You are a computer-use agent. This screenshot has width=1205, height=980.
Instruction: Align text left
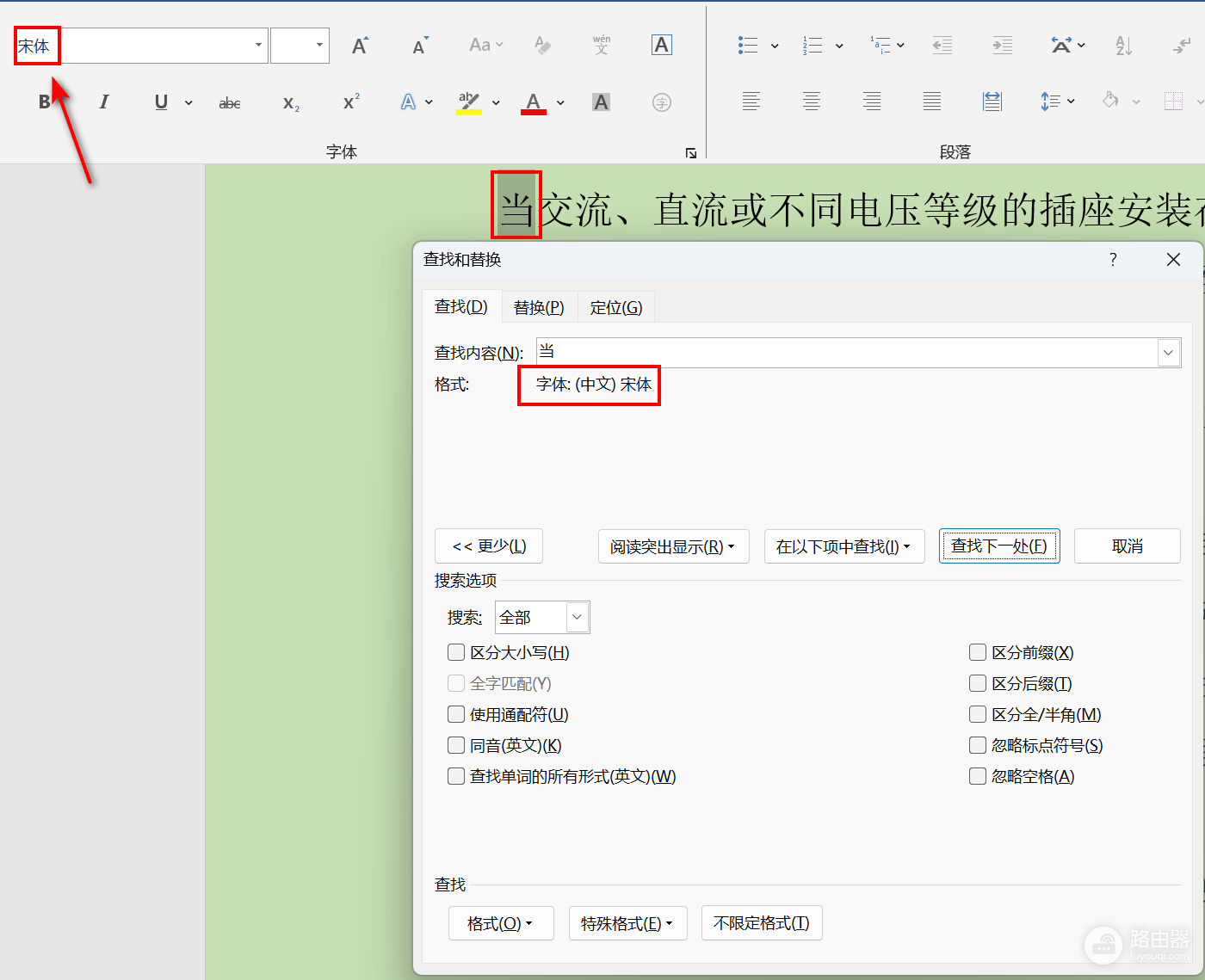(x=751, y=102)
